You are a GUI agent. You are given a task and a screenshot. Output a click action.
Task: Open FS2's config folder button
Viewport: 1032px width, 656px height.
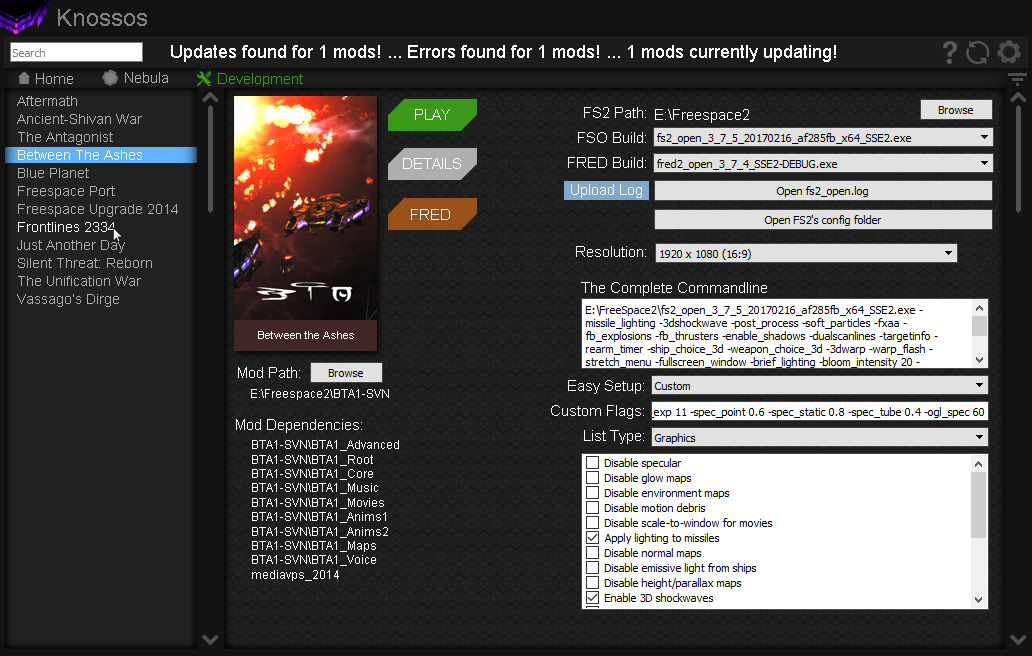(823, 220)
